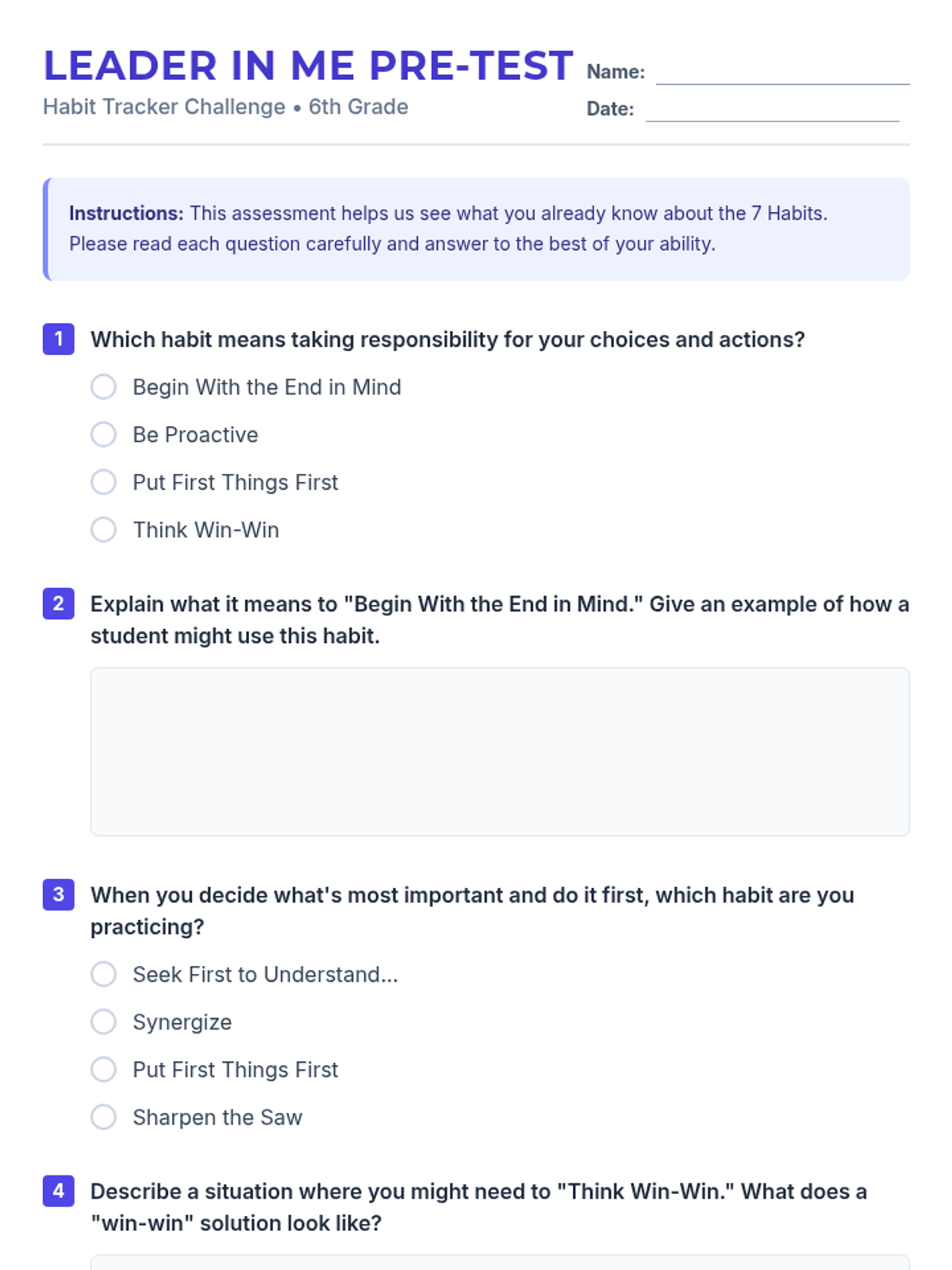The height and width of the screenshot is (1270, 952).
Task: Click the question 1 number badge
Action: point(59,340)
